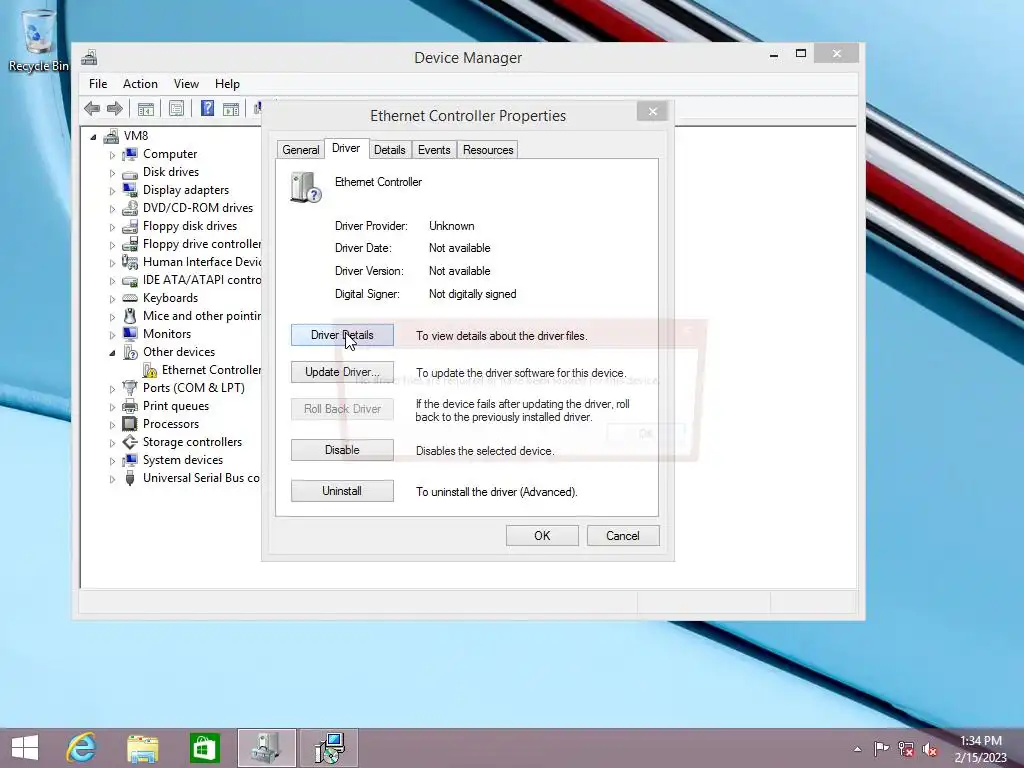The image size is (1024, 768).
Task: Switch to the General tab
Action: pos(300,150)
